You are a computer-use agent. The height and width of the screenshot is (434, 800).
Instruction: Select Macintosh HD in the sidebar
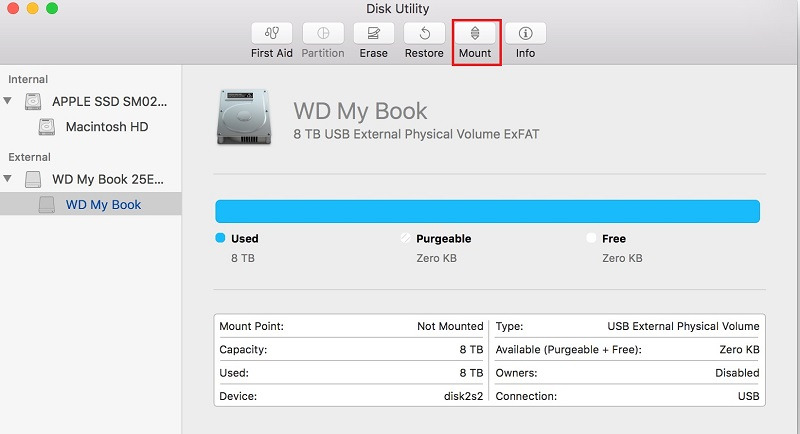coord(107,126)
